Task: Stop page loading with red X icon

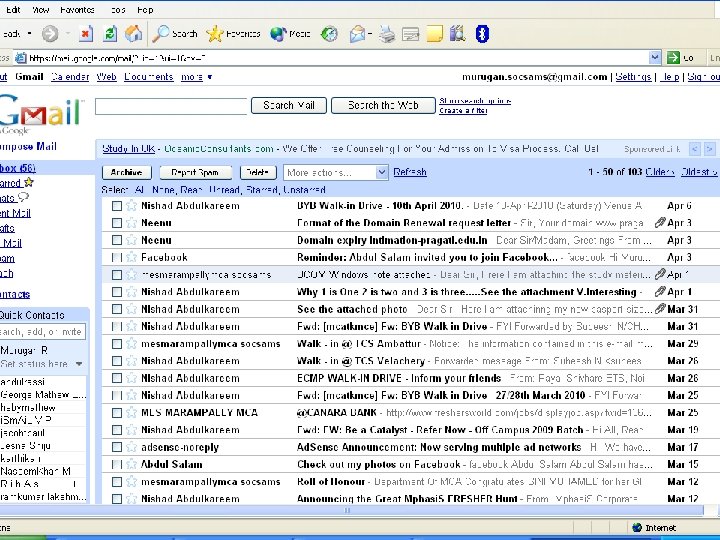Action: (86, 34)
